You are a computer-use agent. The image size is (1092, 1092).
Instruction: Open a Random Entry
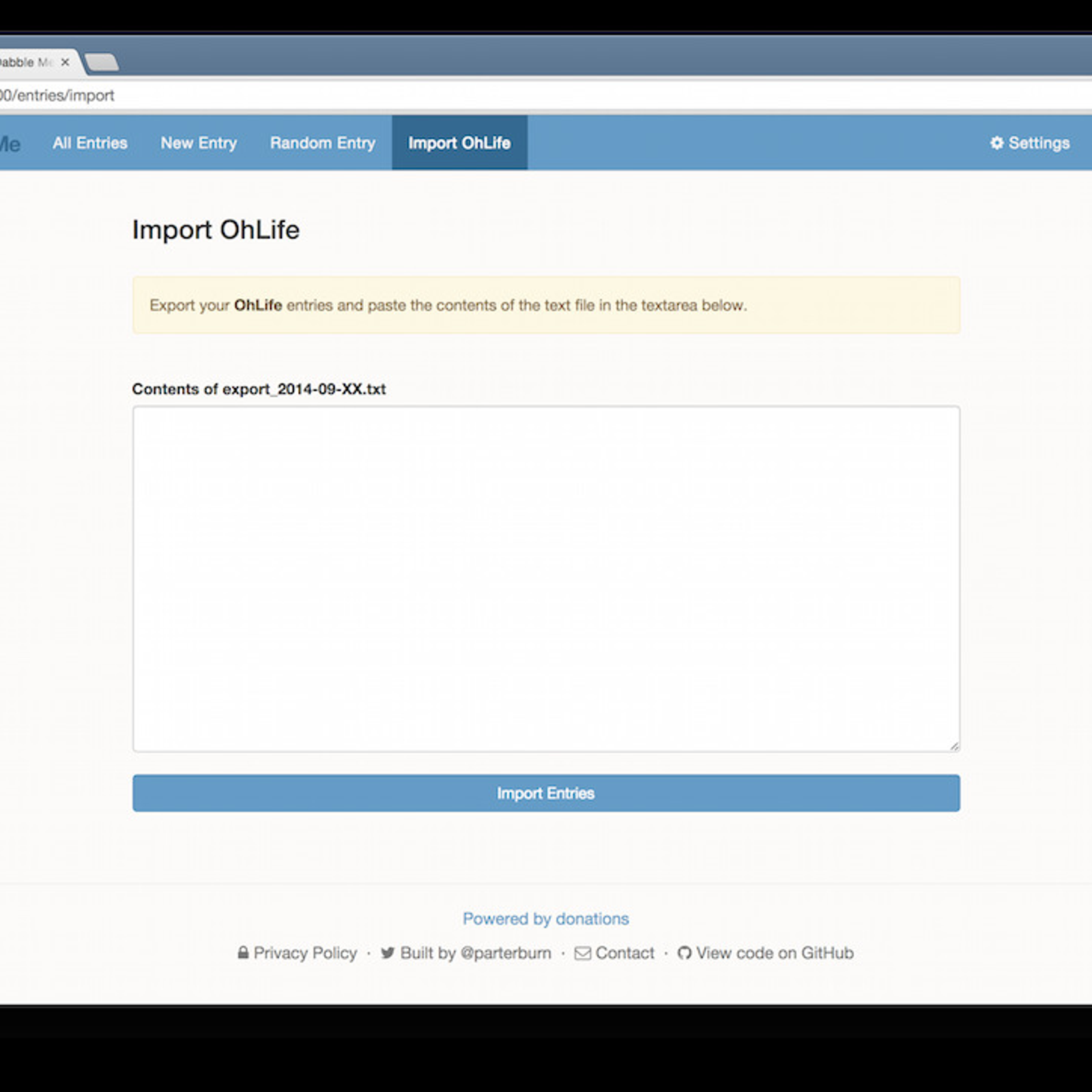click(x=323, y=143)
